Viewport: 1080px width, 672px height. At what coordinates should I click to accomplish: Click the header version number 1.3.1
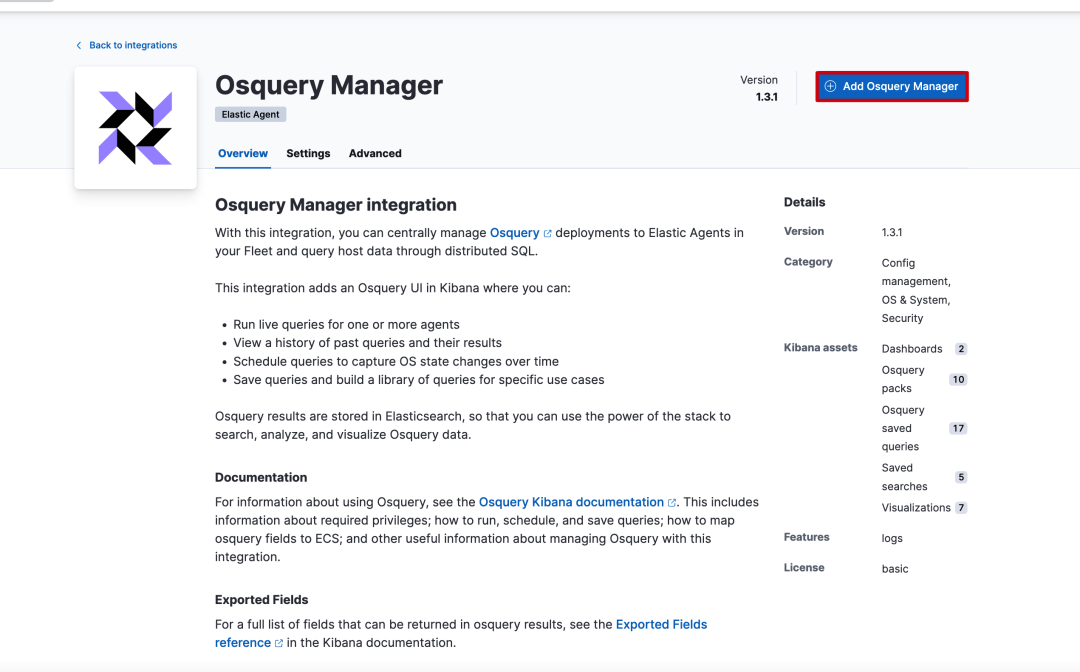[767, 97]
